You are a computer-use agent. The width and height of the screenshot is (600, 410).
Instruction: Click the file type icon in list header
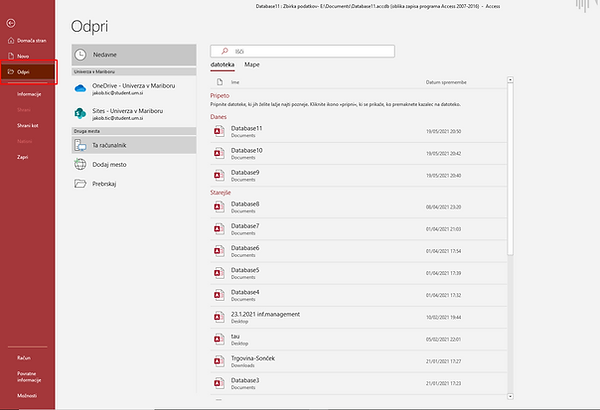click(220, 82)
